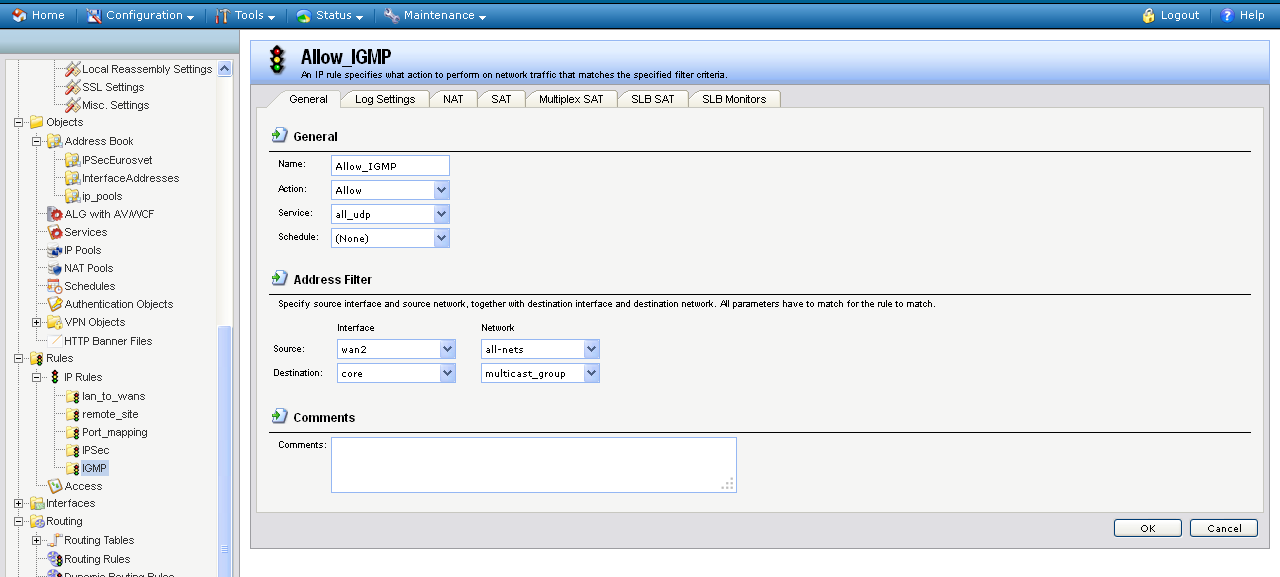Image resolution: width=1280 pixels, height=577 pixels.
Task: Expand the Interfaces tree node
Action: 19,503
